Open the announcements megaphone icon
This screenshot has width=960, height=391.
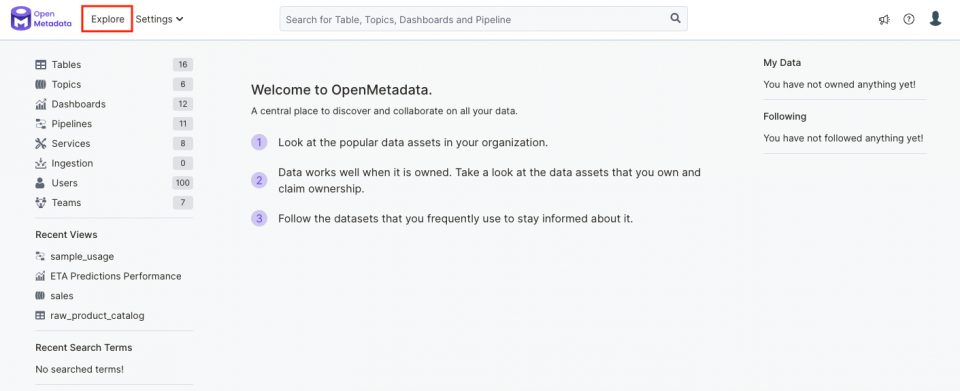coord(883,20)
